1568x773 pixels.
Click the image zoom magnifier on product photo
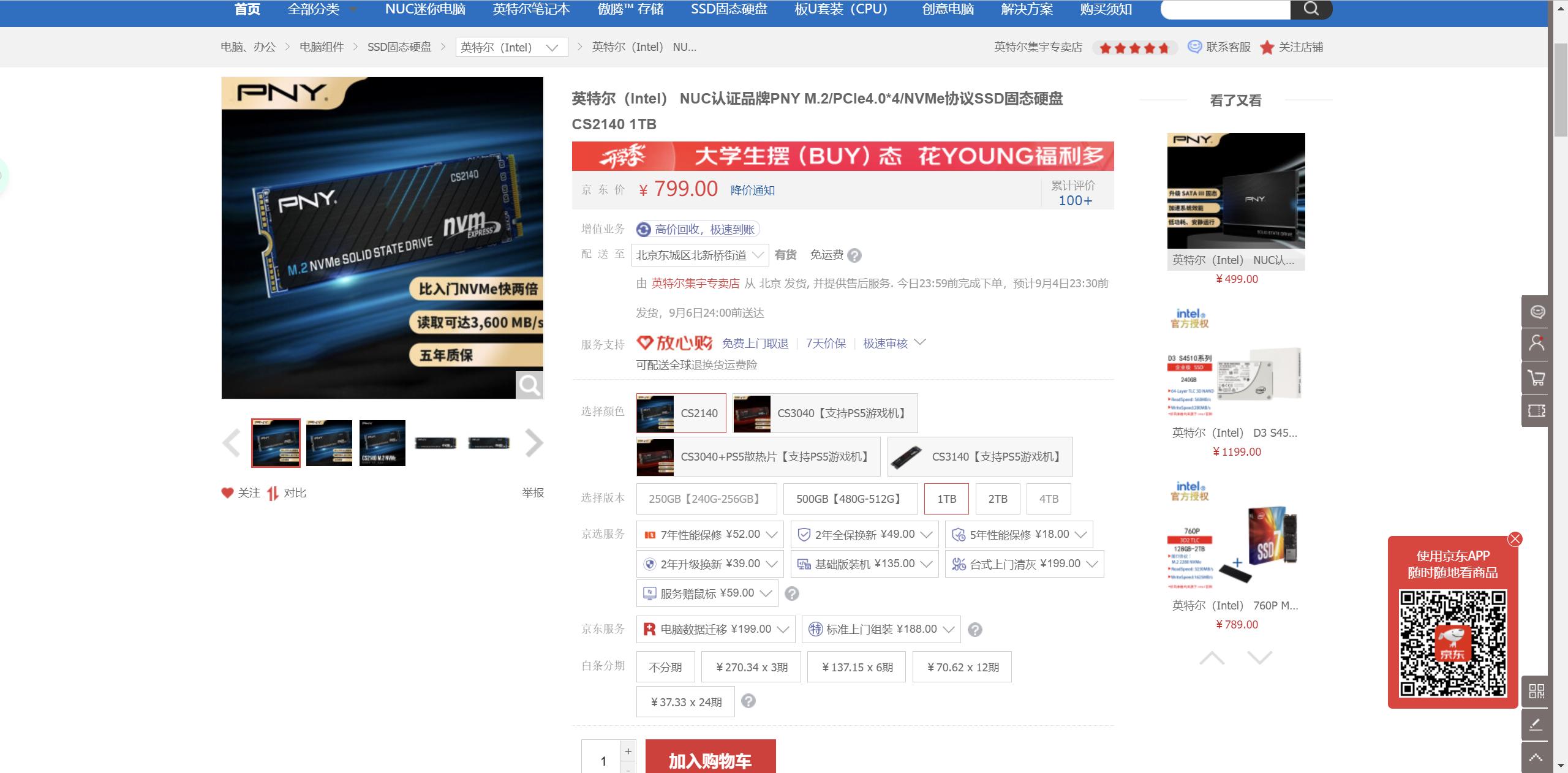pyautogui.click(x=529, y=385)
